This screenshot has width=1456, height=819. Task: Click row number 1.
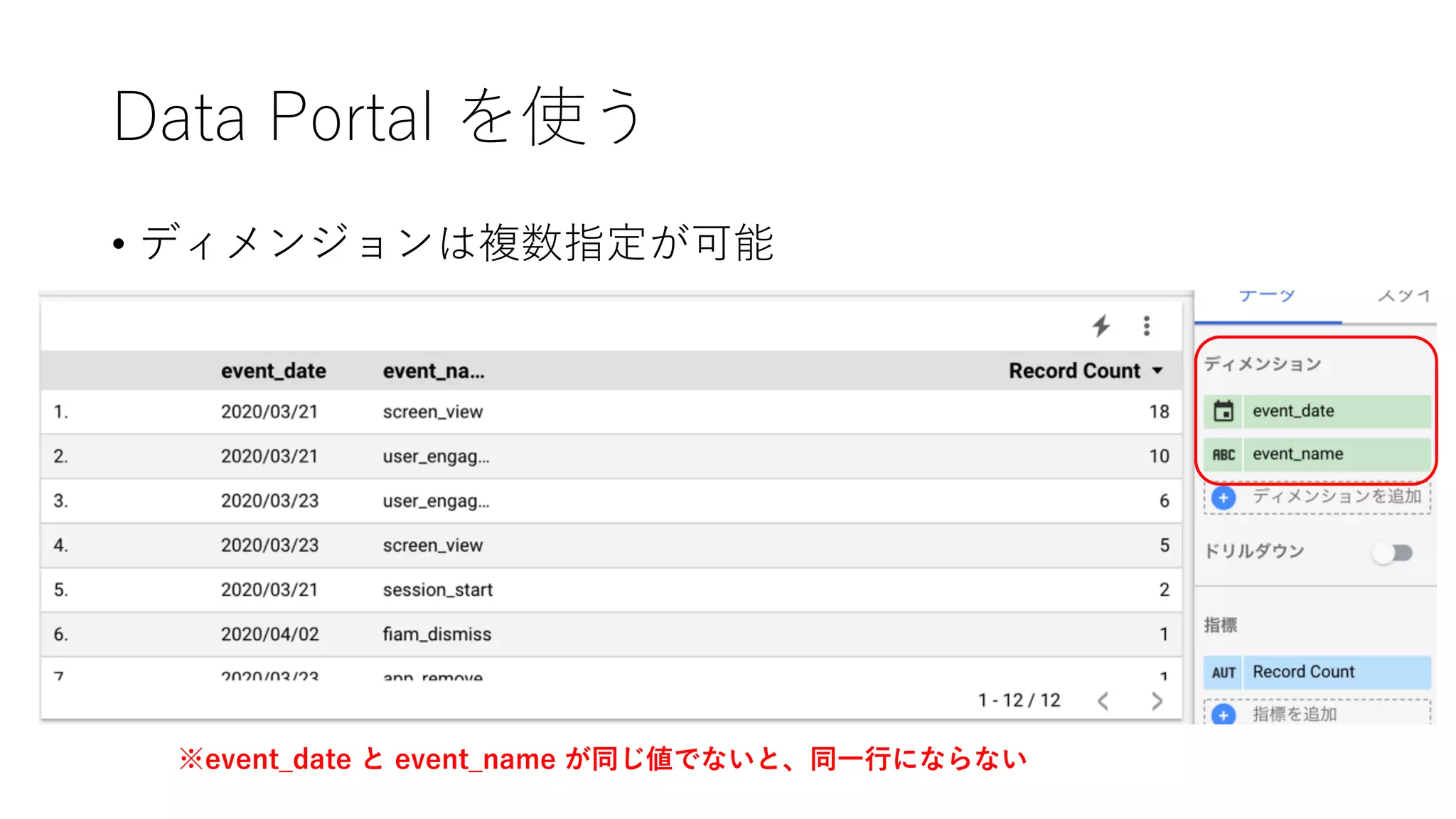(60, 412)
